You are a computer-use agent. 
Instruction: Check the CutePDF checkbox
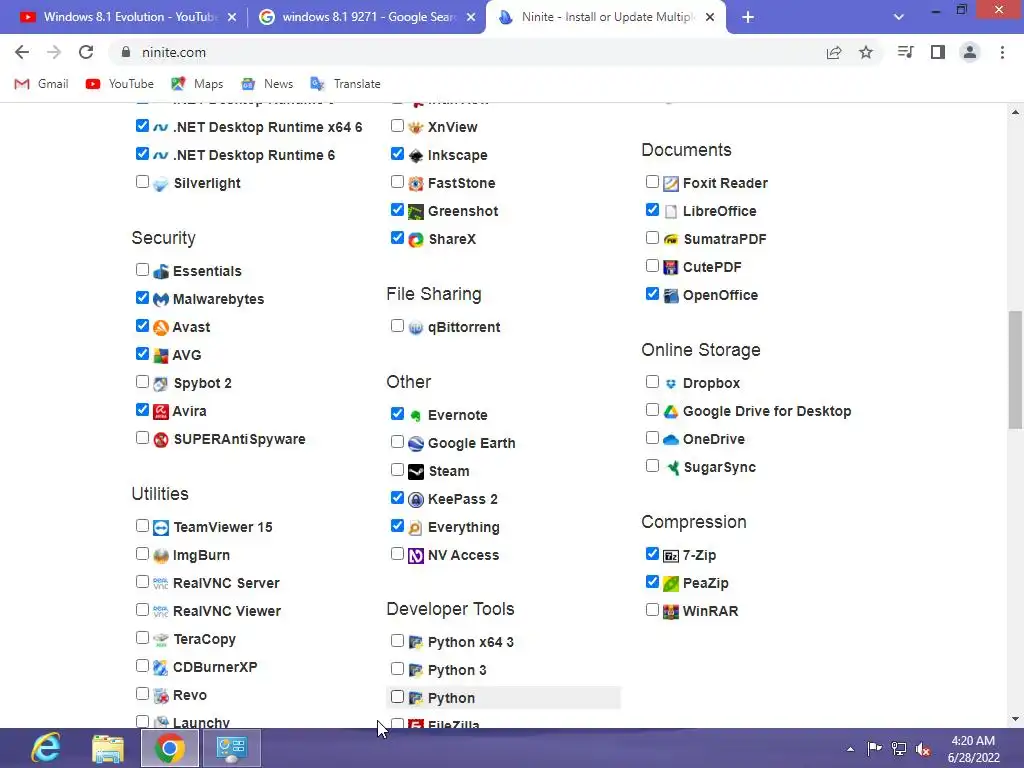click(x=652, y=266)
